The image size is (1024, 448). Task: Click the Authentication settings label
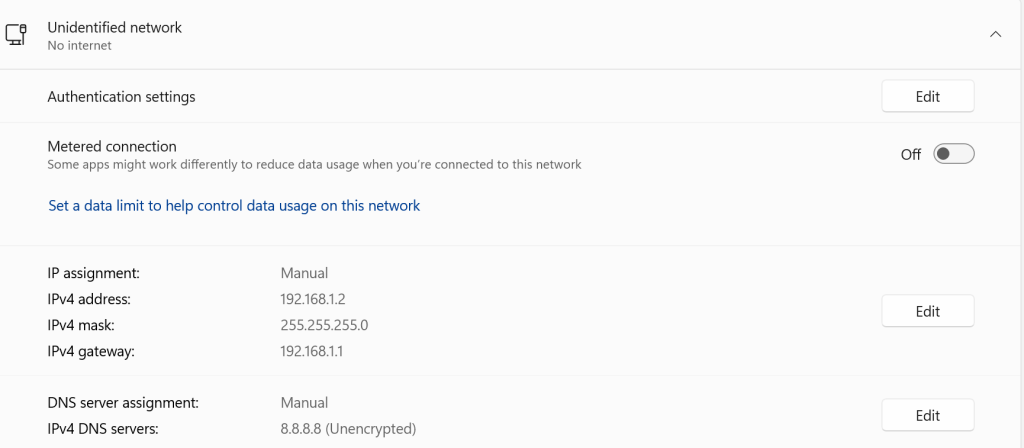tap(121, 97)
